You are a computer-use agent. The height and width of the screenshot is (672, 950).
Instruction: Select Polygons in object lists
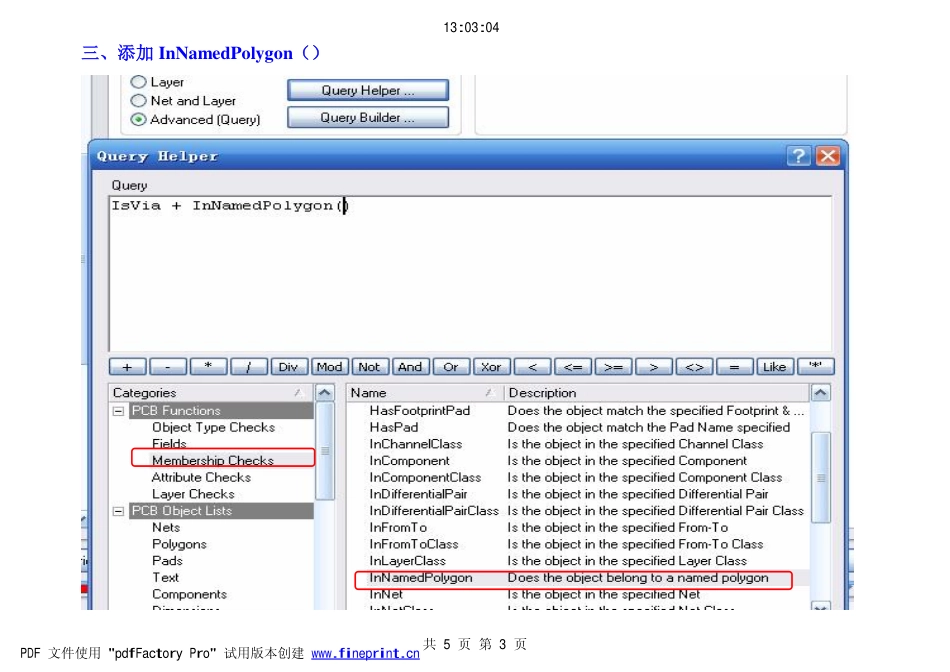(179, 544)
